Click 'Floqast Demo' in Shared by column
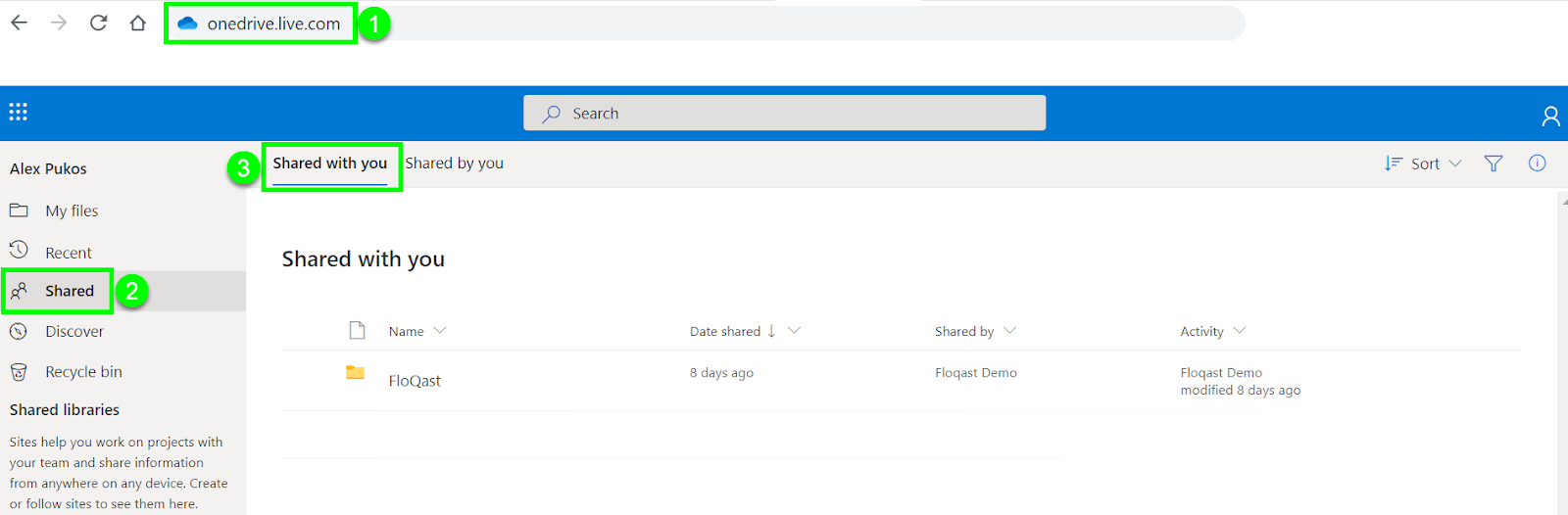Viewport: 1568px width, 515px height. 976,372
